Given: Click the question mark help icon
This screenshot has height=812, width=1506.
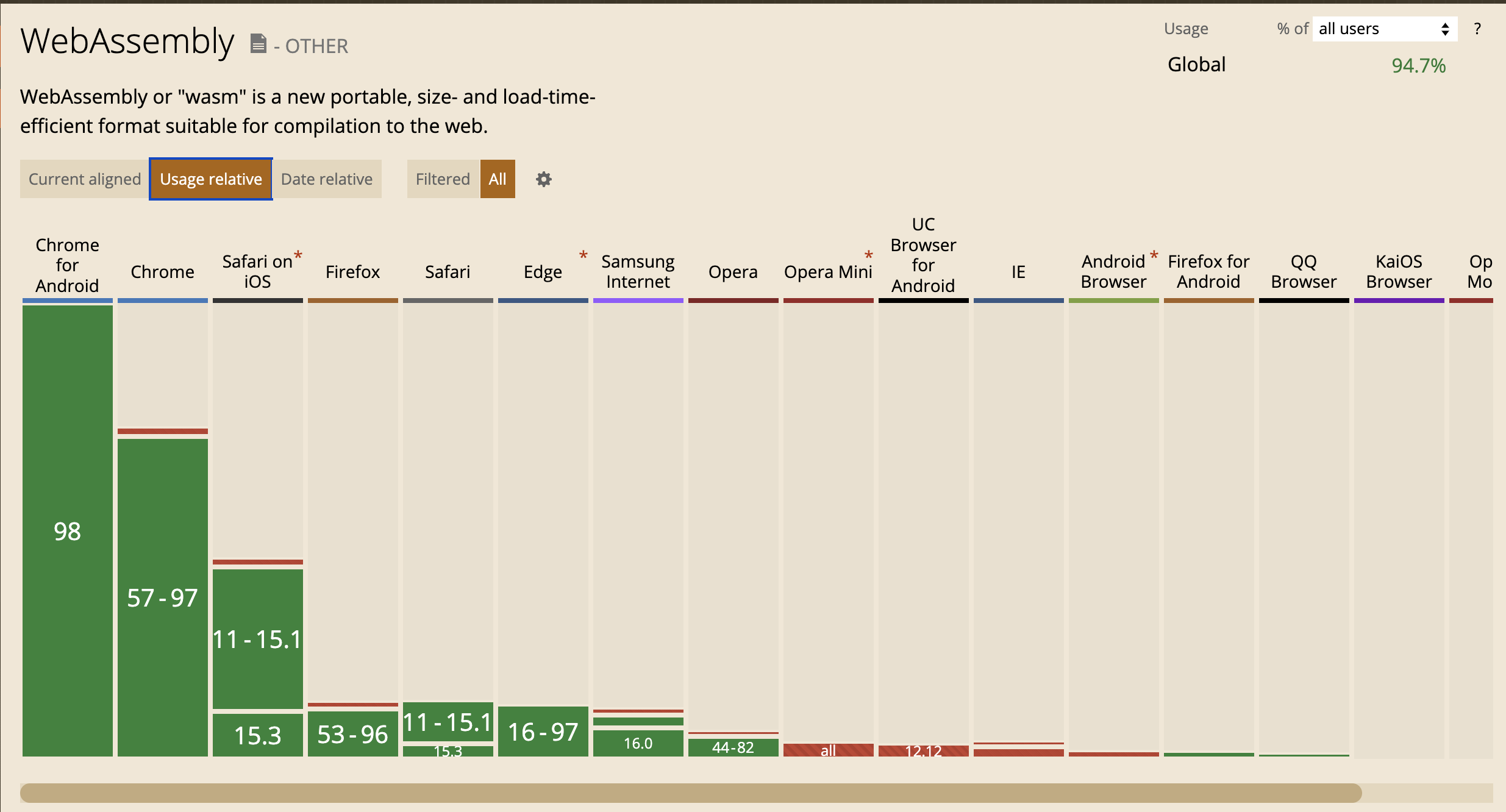Looking at the screenshot, I should (1477, 29).
